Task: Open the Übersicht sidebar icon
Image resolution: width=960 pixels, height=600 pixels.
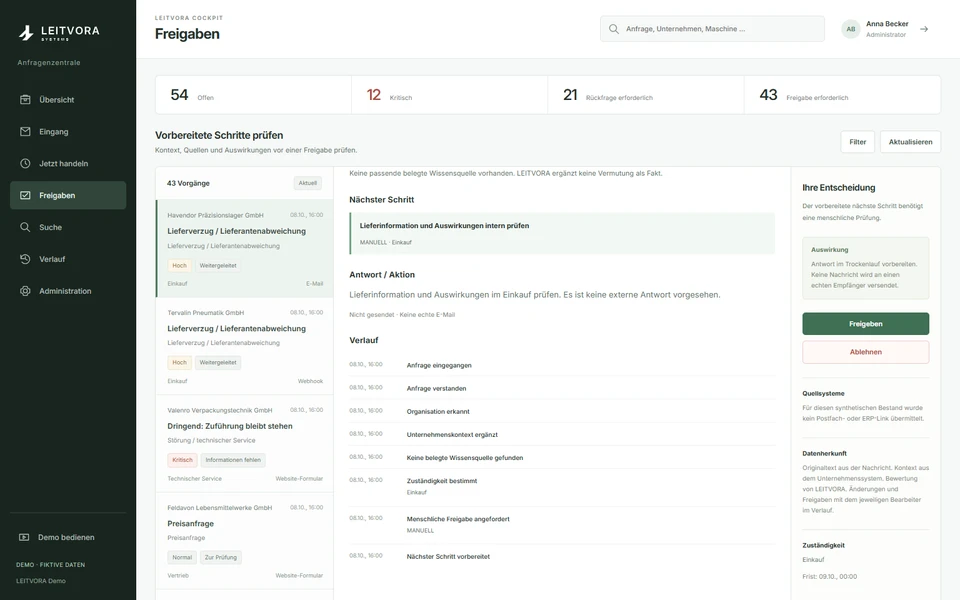Action: (x=25, y=99)
